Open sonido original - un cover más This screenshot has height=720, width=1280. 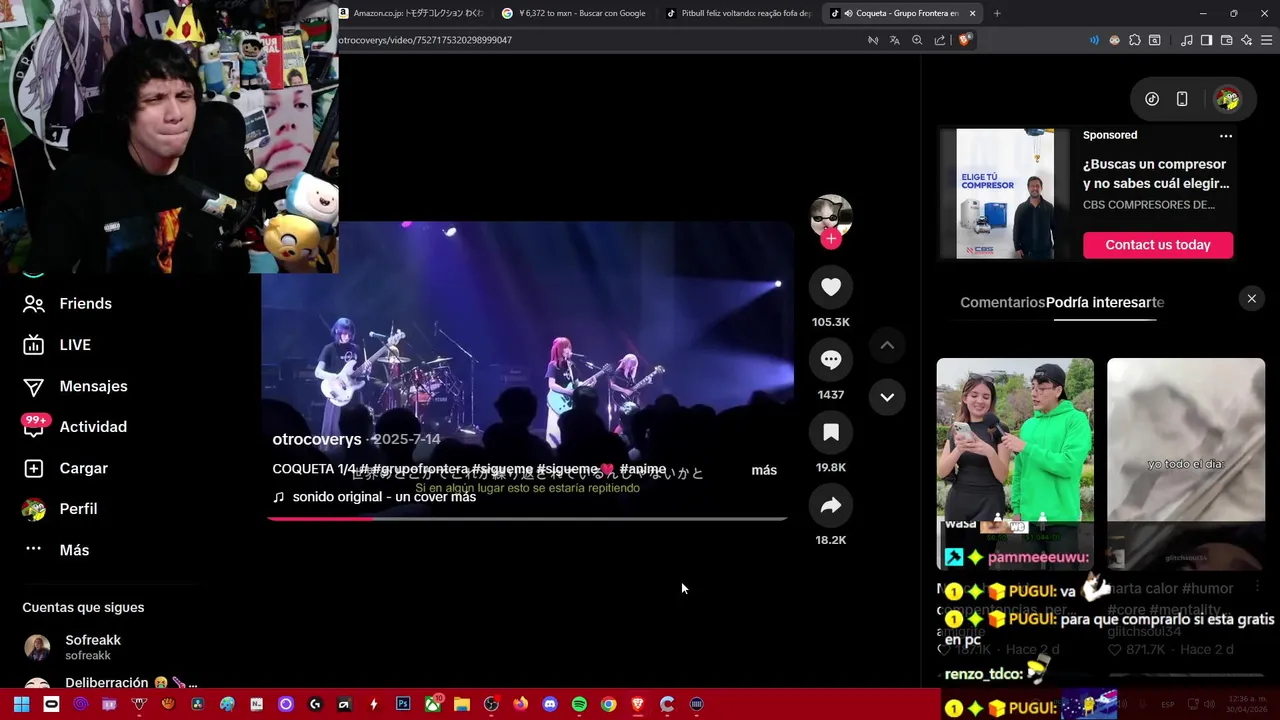pos(374,497)
